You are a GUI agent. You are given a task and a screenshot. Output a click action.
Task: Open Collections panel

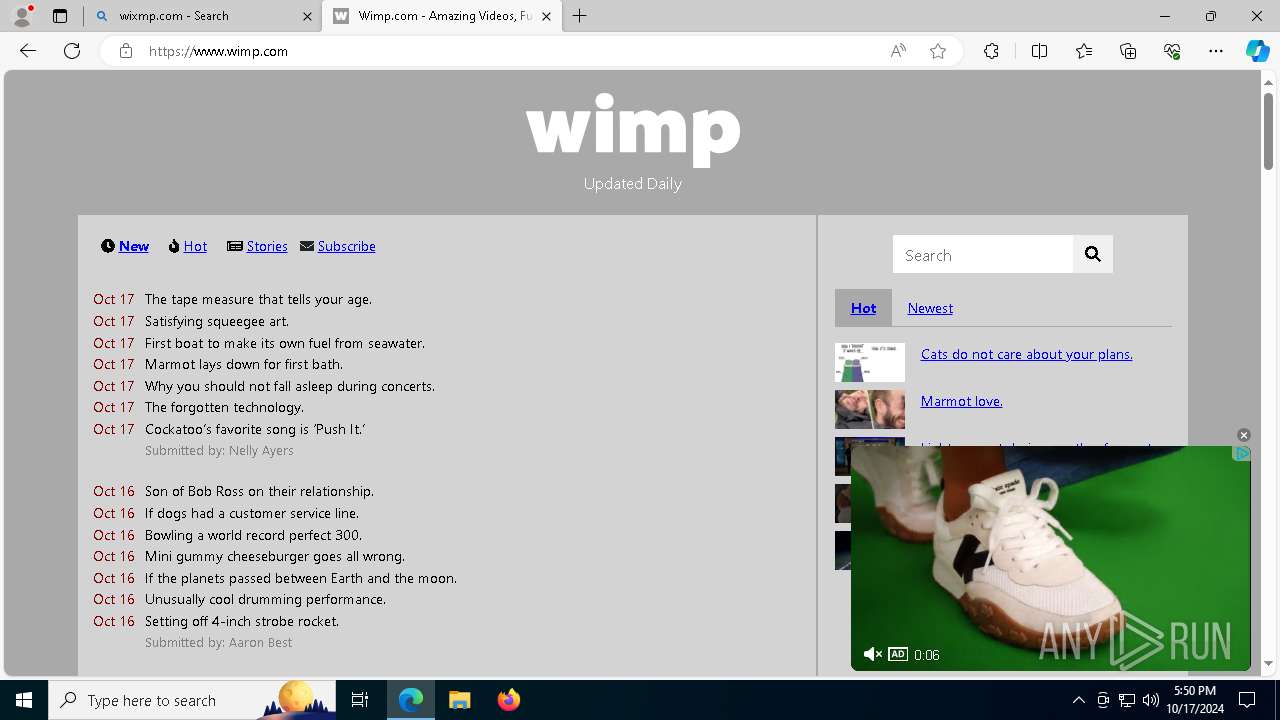[1128, 51]
